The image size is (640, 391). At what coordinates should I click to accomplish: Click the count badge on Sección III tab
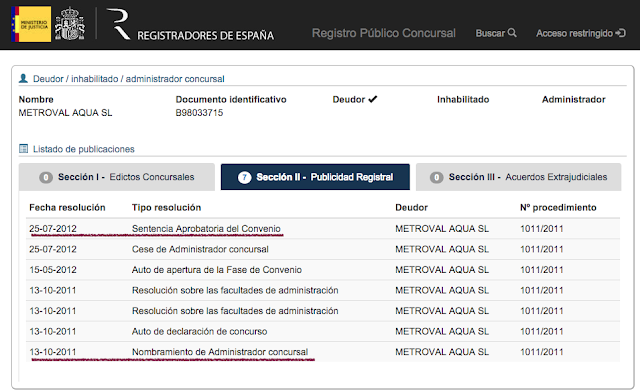coord(436,178)
